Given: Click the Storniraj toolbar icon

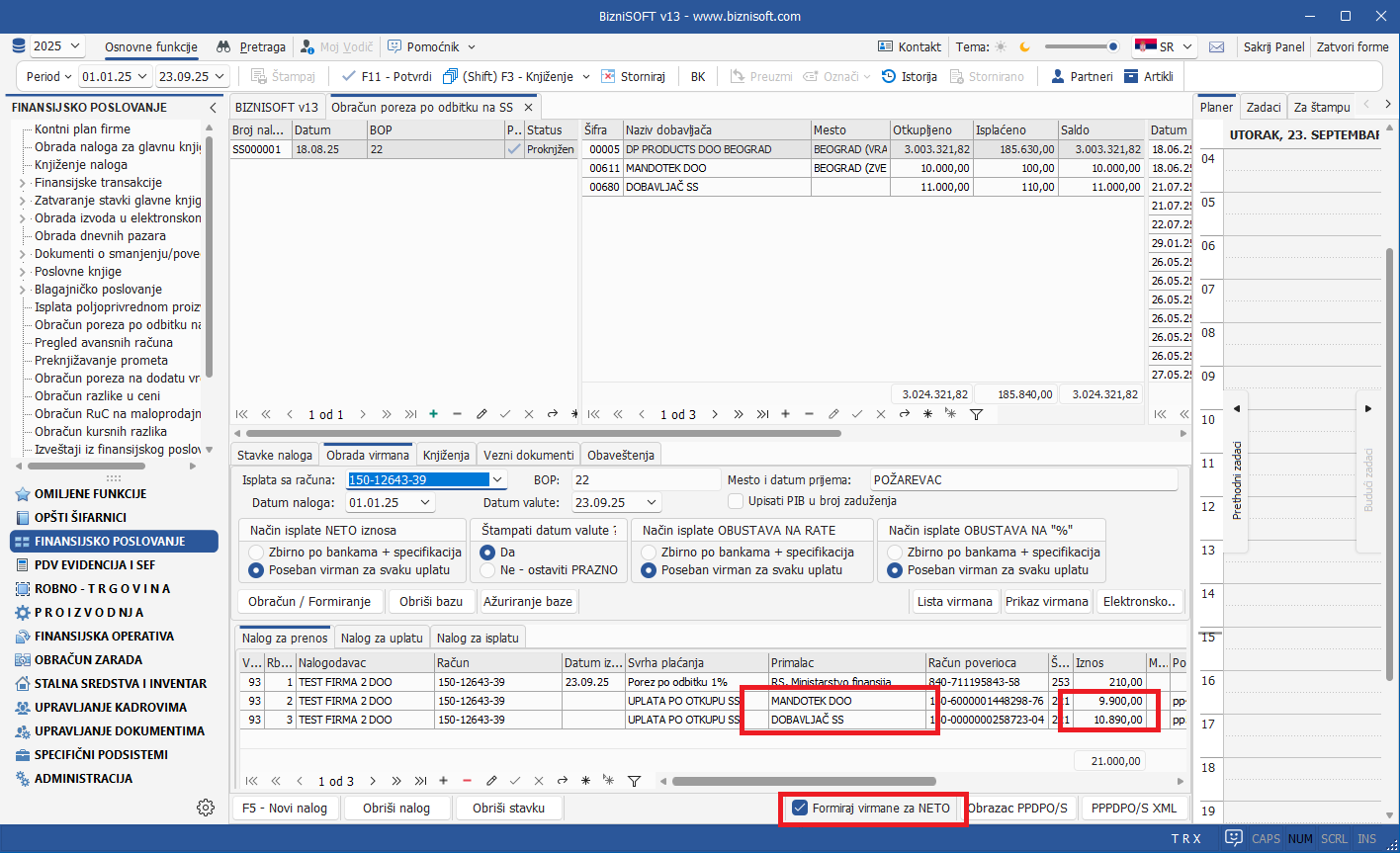Looking at the screenshot, I should pyautogui.click(x=609, y=76).
